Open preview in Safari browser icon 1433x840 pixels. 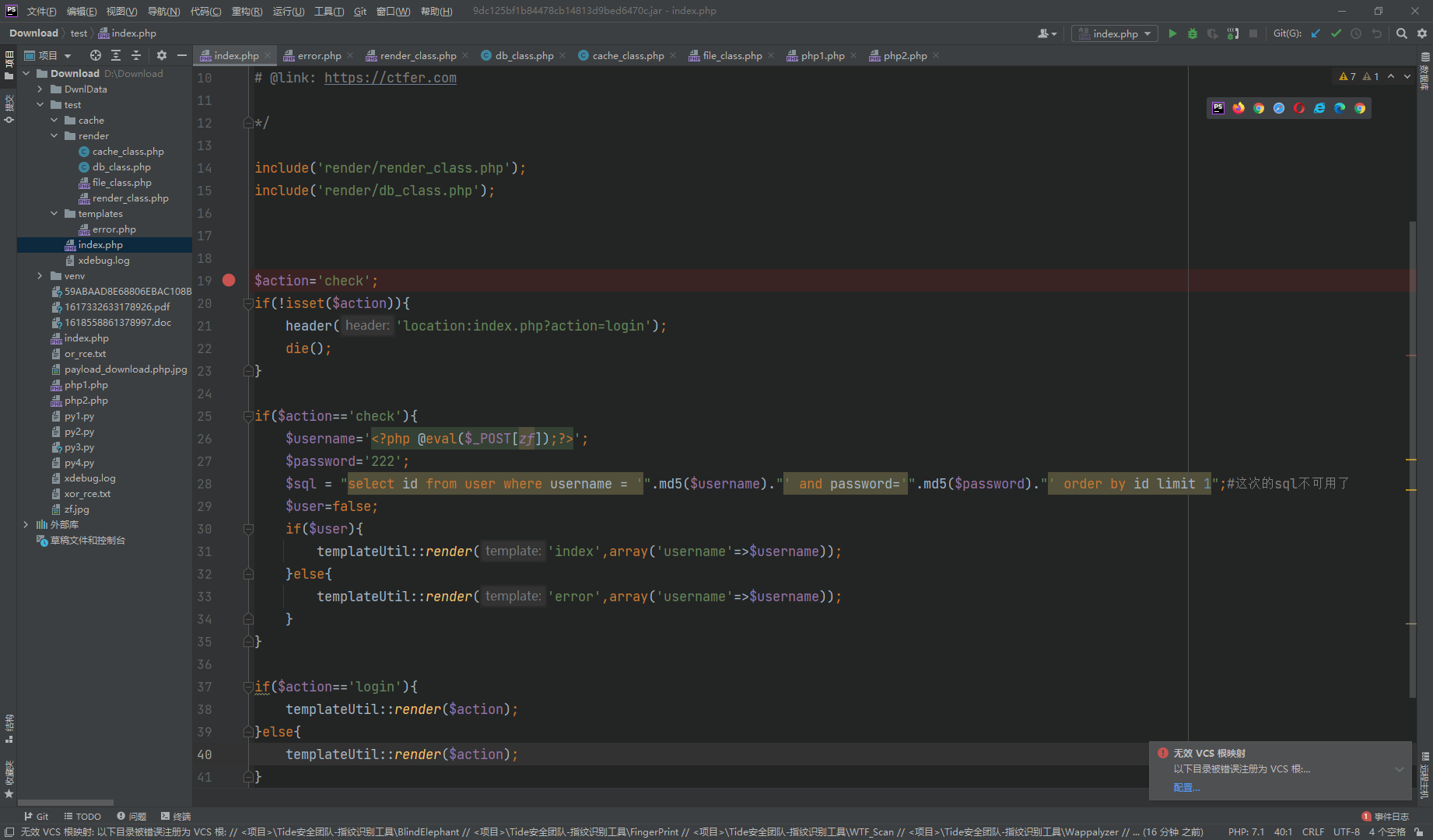(x=1279, y=108)
